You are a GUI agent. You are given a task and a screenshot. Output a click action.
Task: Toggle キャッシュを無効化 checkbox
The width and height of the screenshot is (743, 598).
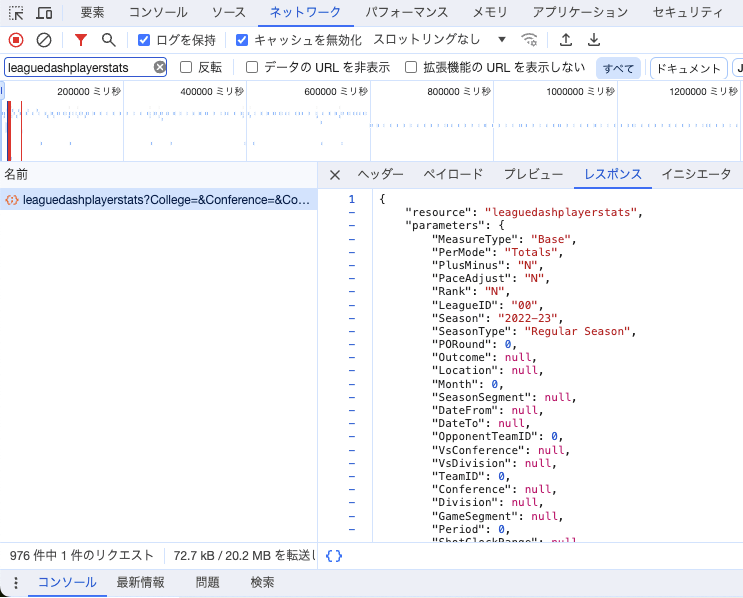242,40
